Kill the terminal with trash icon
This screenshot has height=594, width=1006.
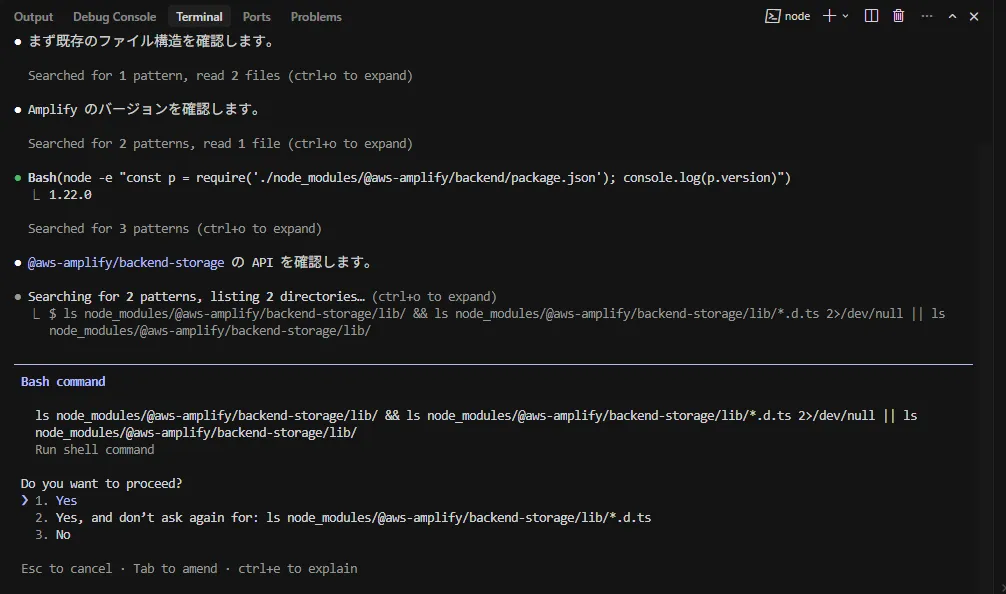[898, 16]
